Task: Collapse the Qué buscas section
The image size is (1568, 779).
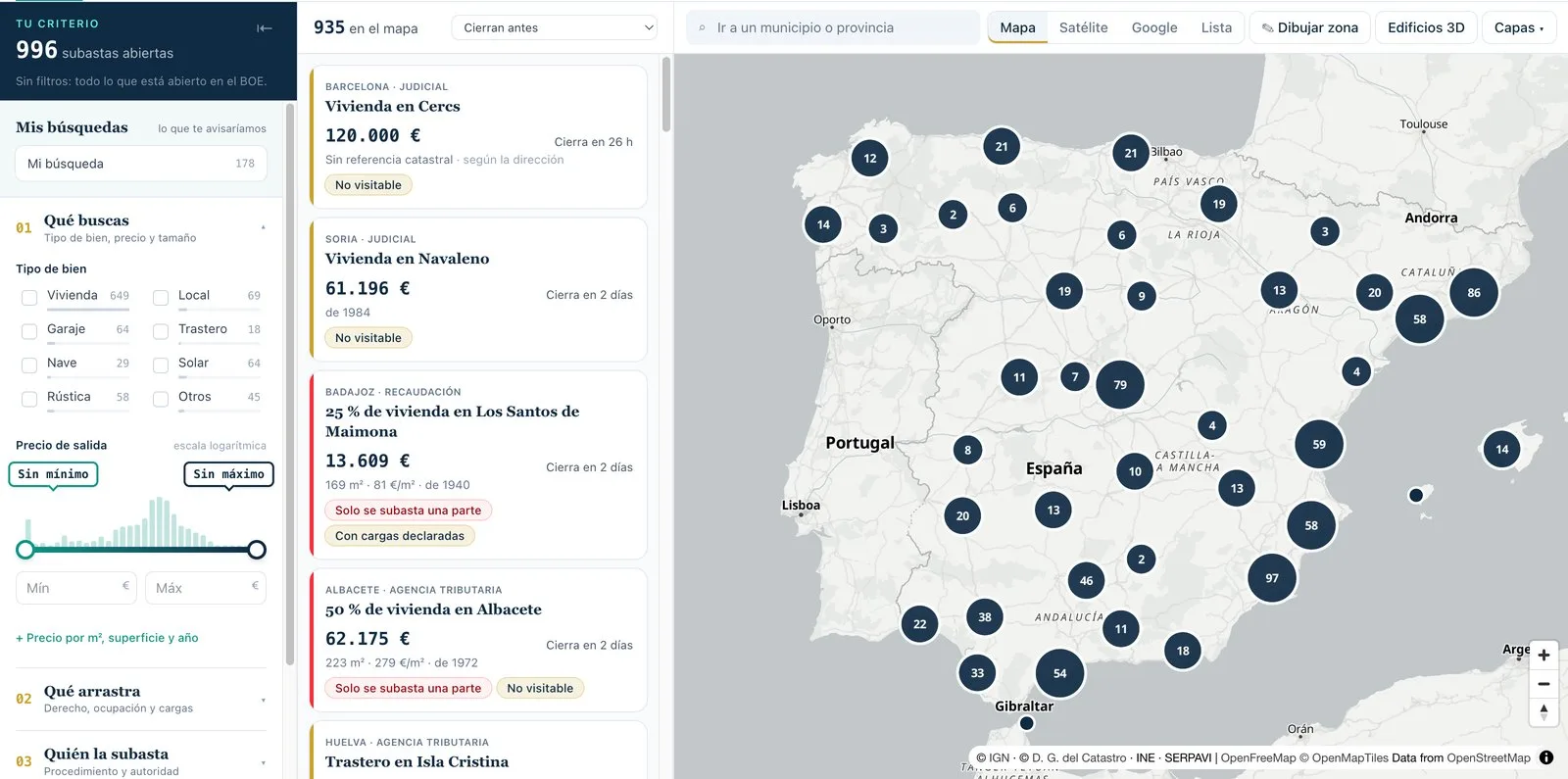Action: [x=141, y=228]
